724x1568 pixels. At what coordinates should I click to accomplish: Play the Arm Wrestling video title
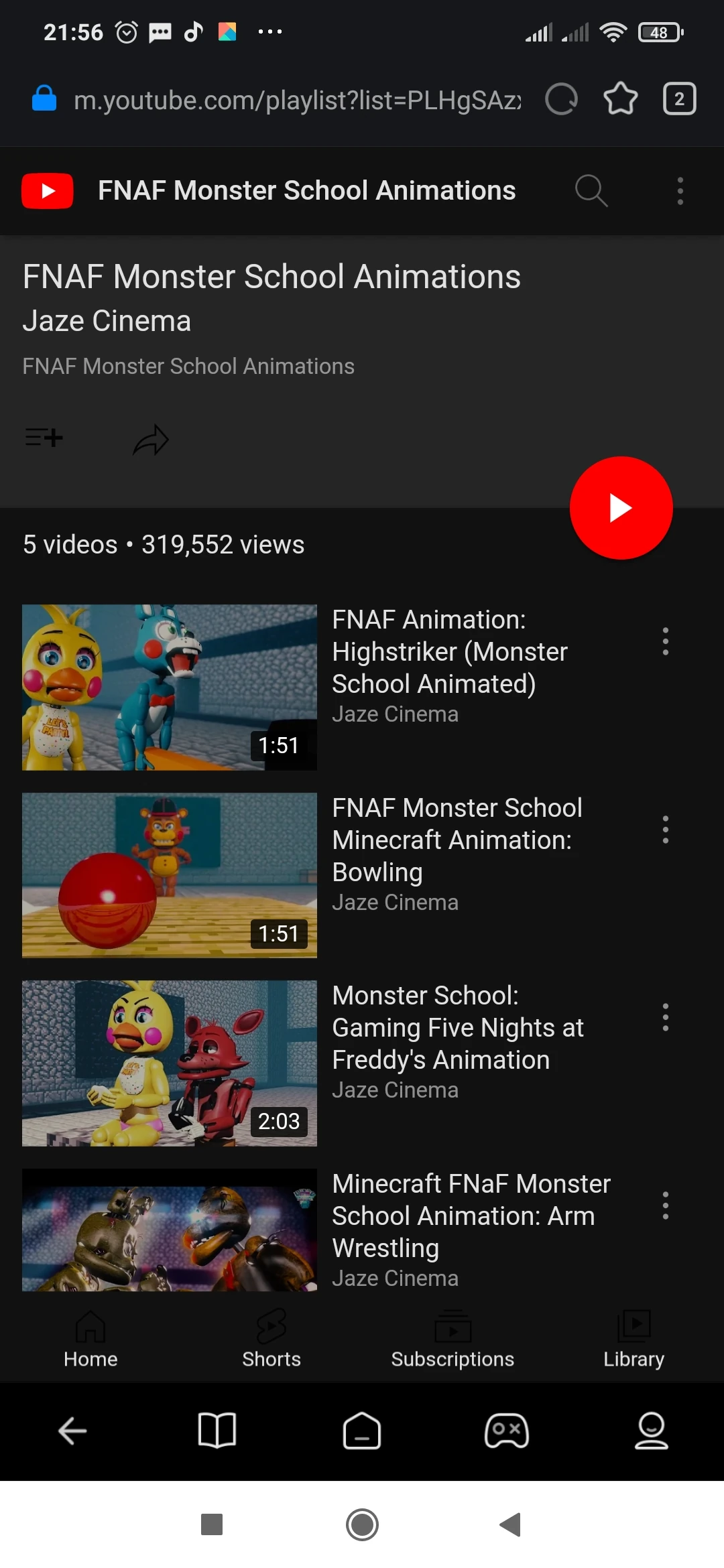471,1216
